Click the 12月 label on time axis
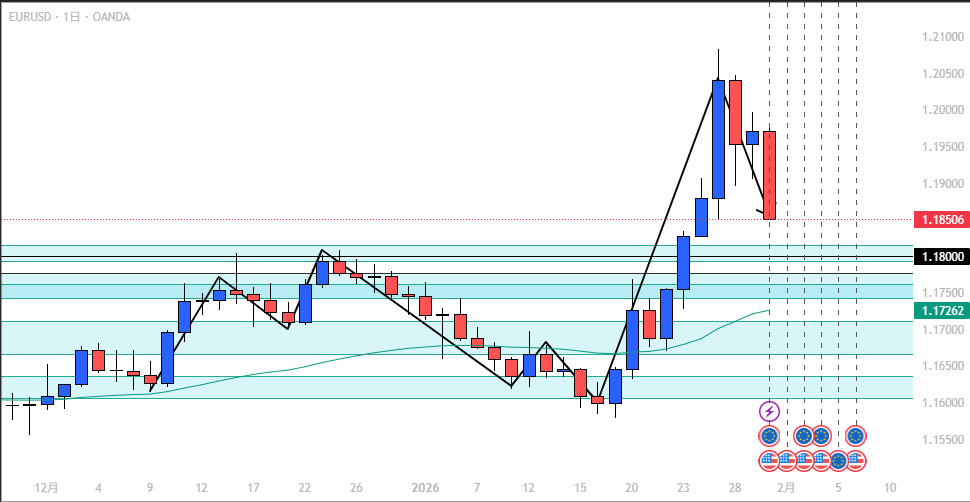The image size is (970, 502). 46,488
